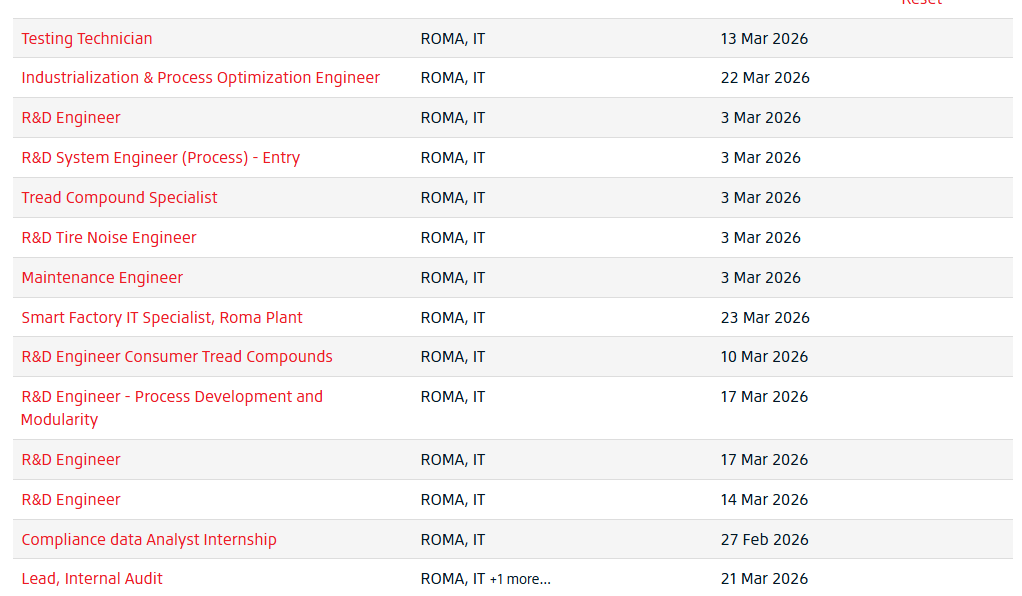
Task: Click the 22 Mar 2026 date cell
Action: [765, 78]
